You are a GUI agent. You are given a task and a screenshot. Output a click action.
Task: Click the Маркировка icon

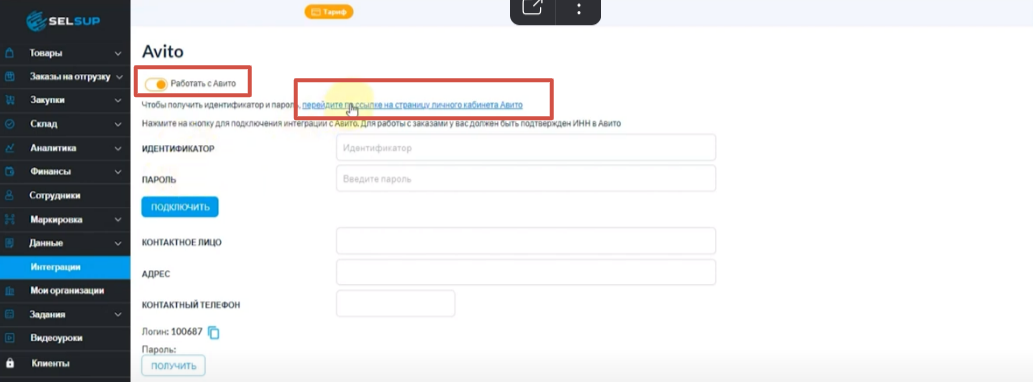click(9, 219)
